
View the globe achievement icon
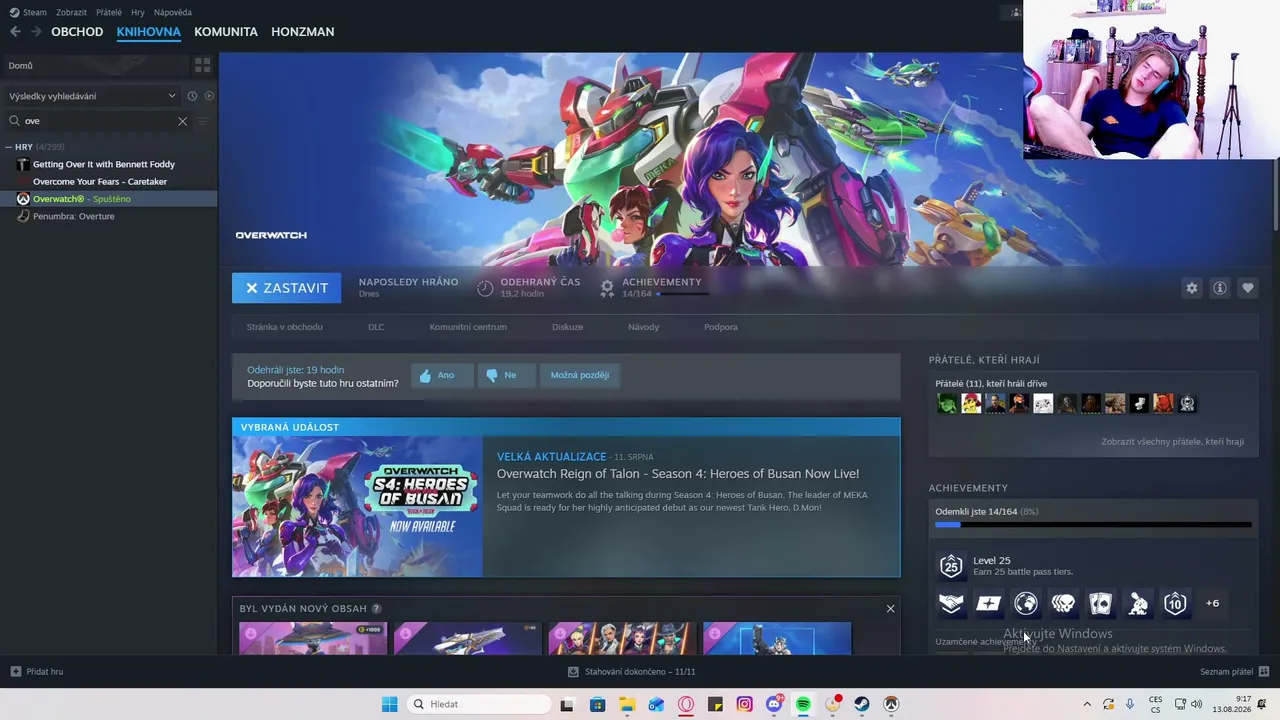click(x=1026, y=603)
